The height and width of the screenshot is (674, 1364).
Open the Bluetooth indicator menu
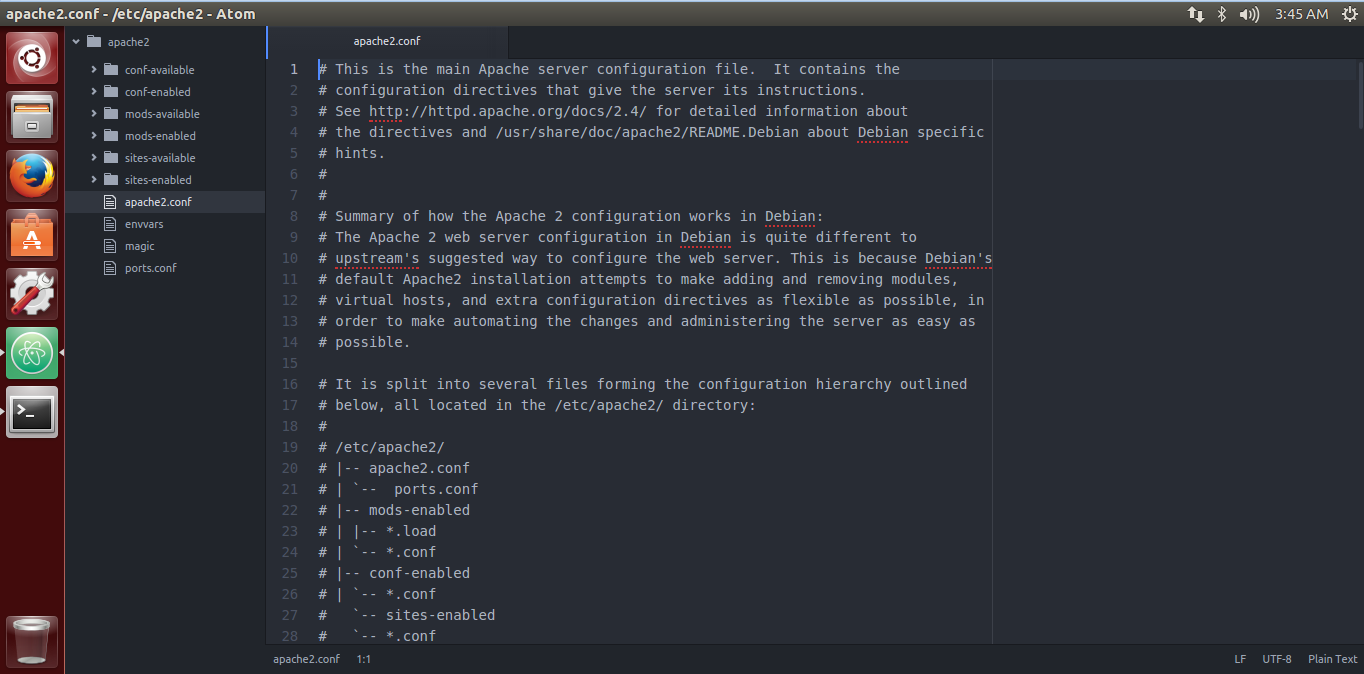pos(1222,14)
